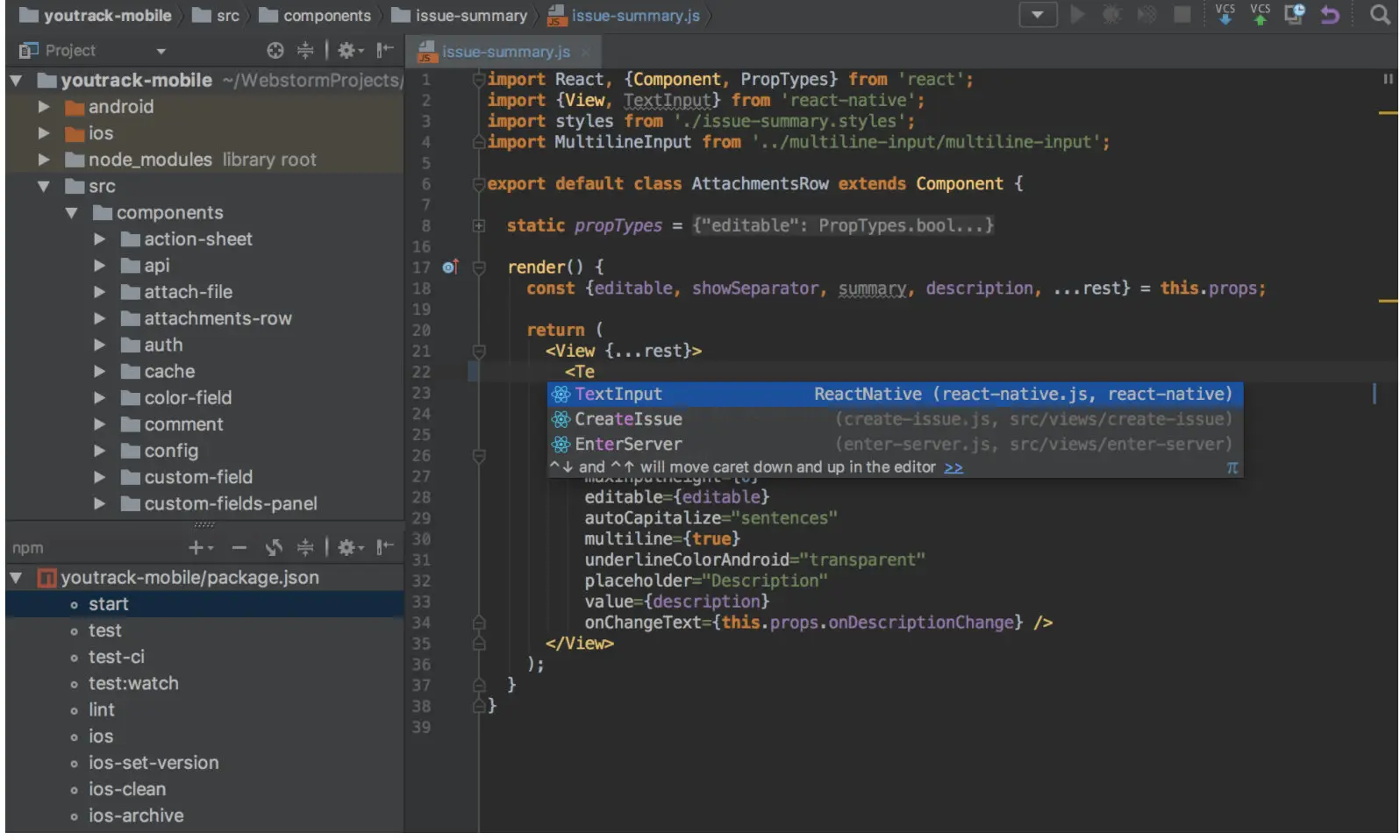Add a package.json with the npm plus icon
Image resolution: width=1400 pixels, height=840 pixels.
coord(196,548)
